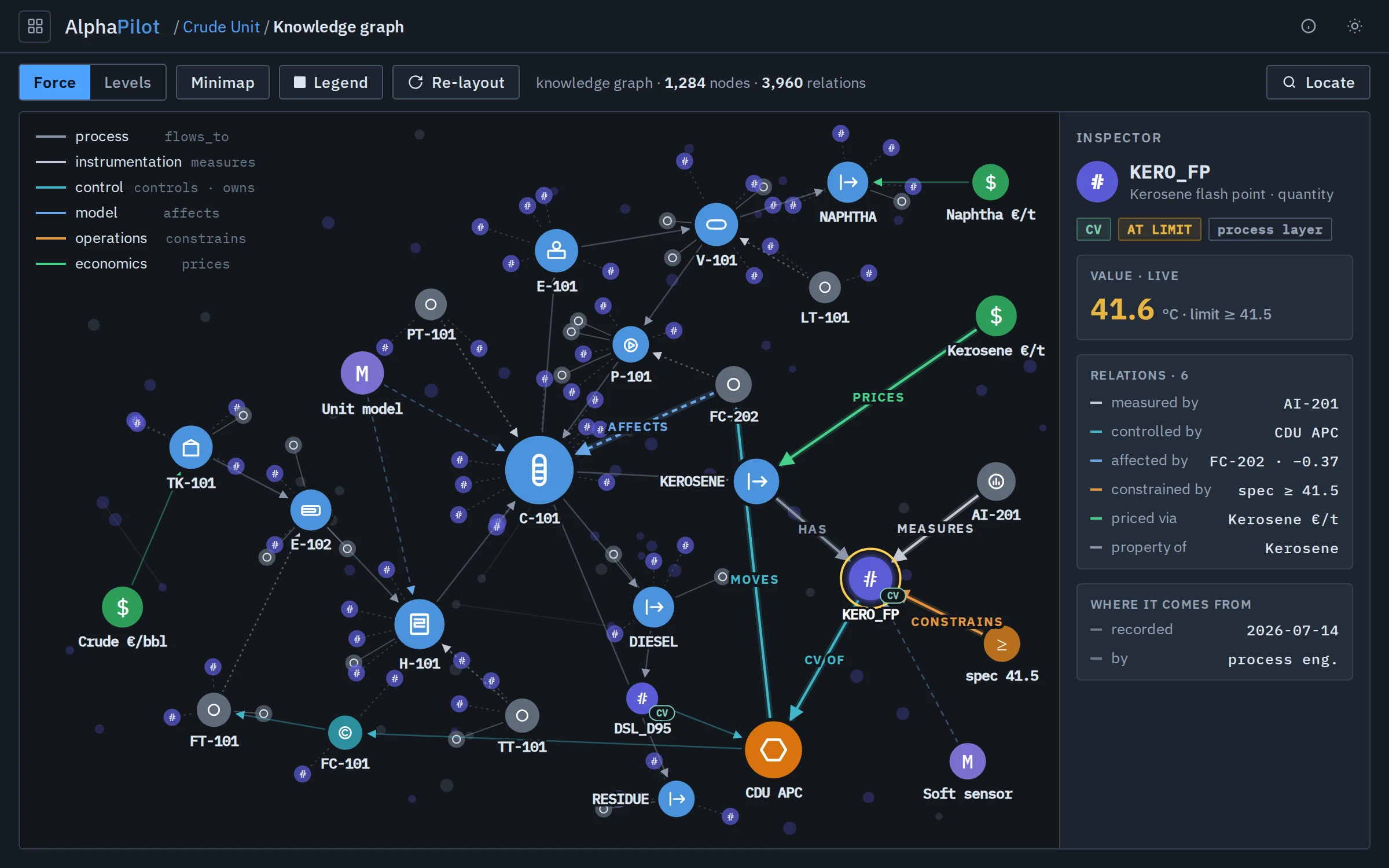Select the CDU APC controller node
This screenshot has width=1389, height=868.
tap(773, 749)
